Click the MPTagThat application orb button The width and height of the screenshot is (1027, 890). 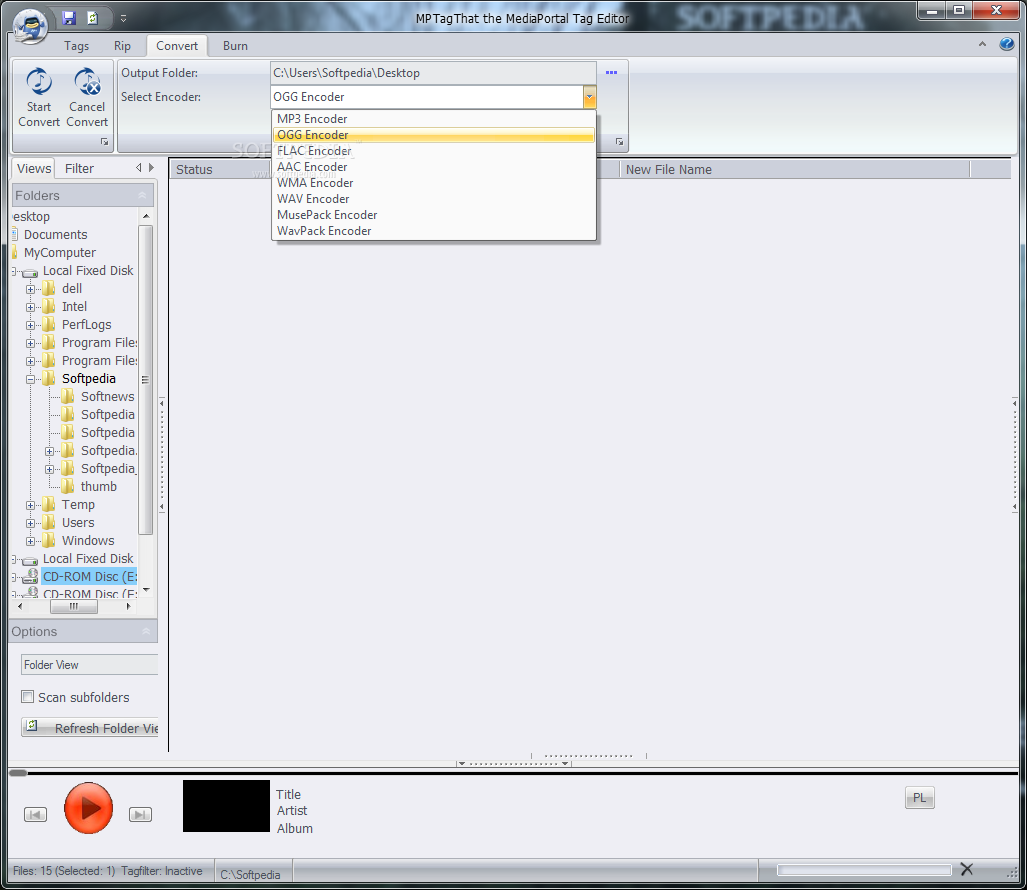(30, 28)
